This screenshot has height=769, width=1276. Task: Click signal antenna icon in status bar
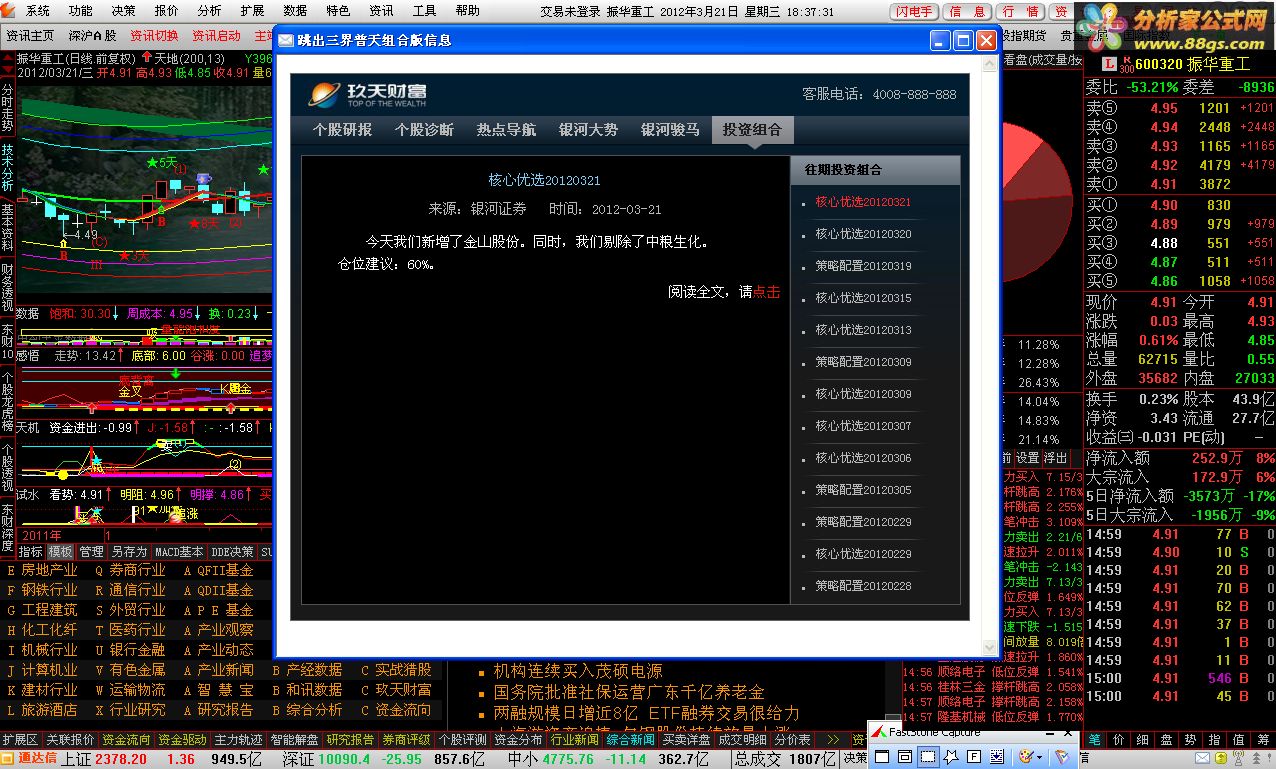coord(1238,758)
